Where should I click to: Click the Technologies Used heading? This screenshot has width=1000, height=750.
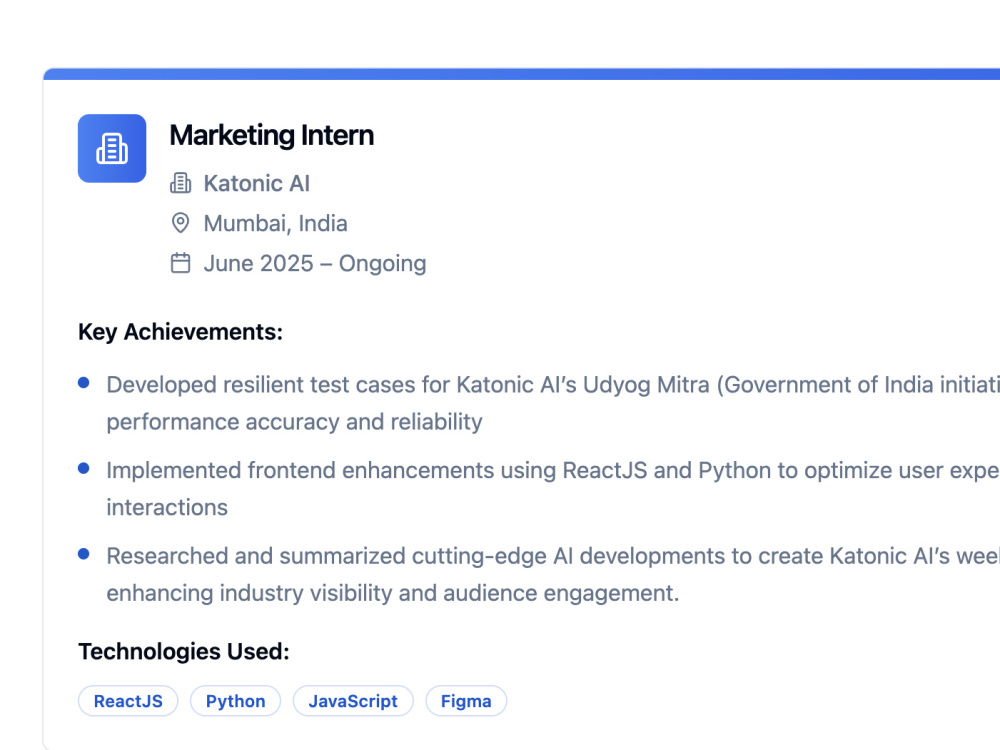[x=184, y=651]
